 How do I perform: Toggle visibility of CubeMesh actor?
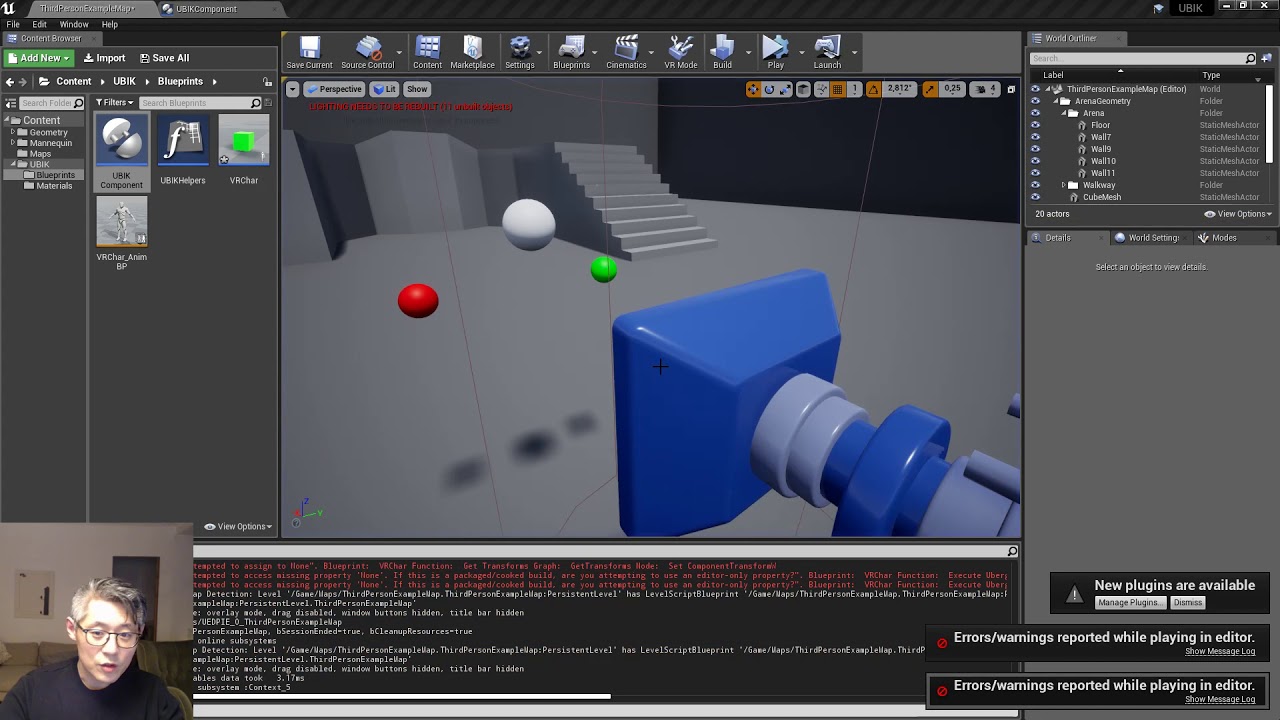point(1035,197)
